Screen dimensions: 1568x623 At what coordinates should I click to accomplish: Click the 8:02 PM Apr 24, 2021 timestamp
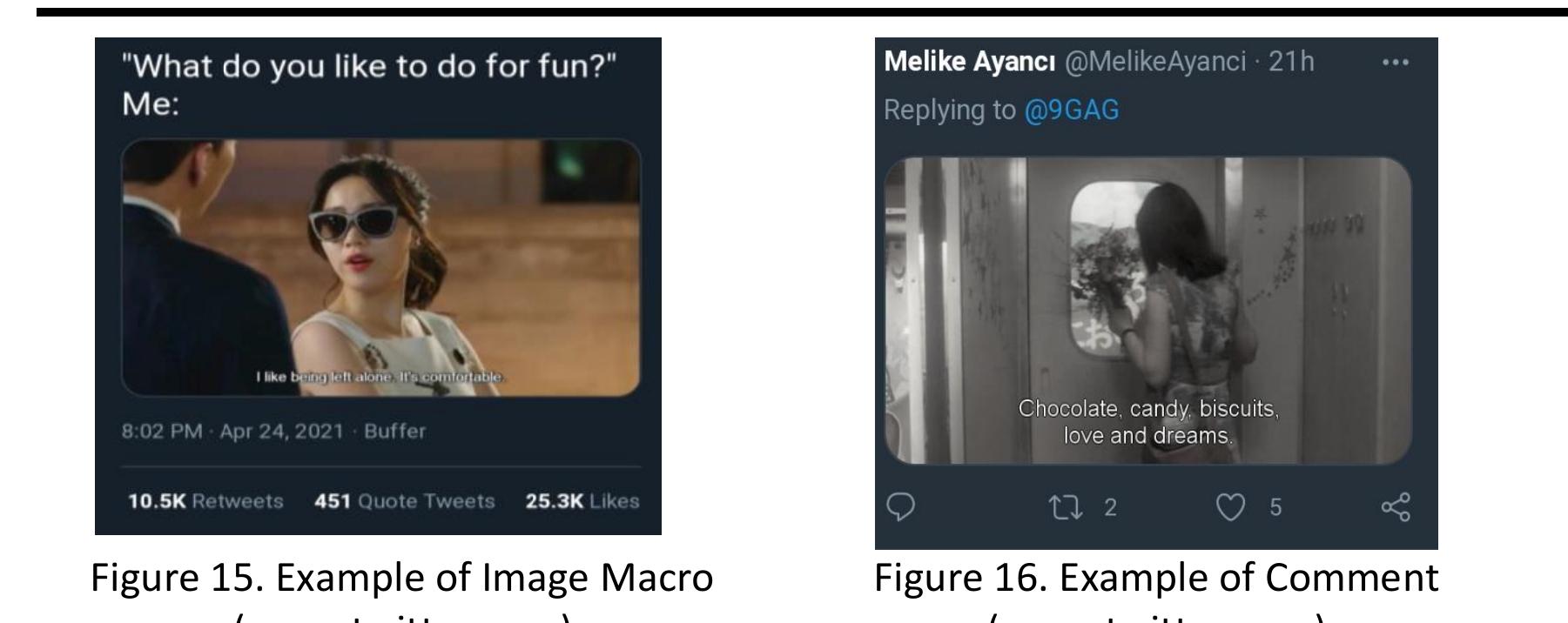pyautogui.click(x=232, y=432)
